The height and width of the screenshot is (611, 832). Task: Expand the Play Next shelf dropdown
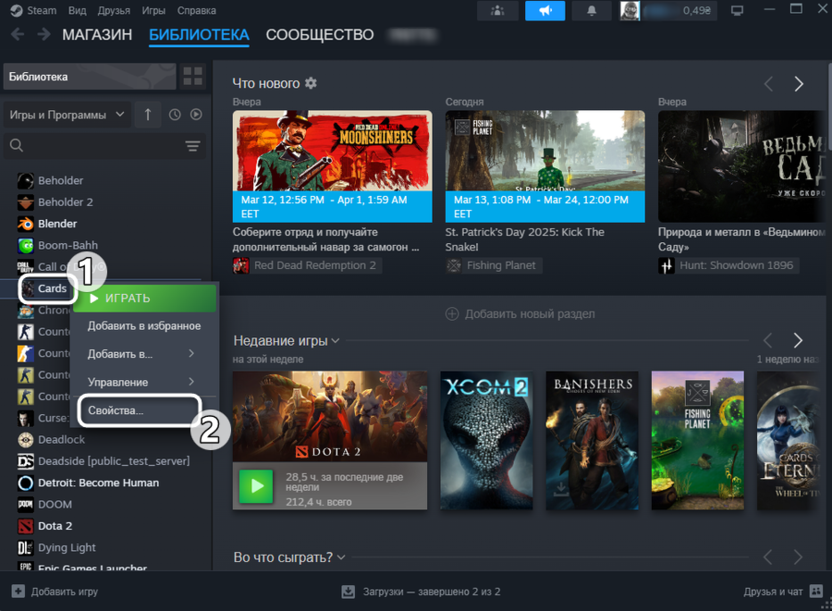tap(341, 557)
